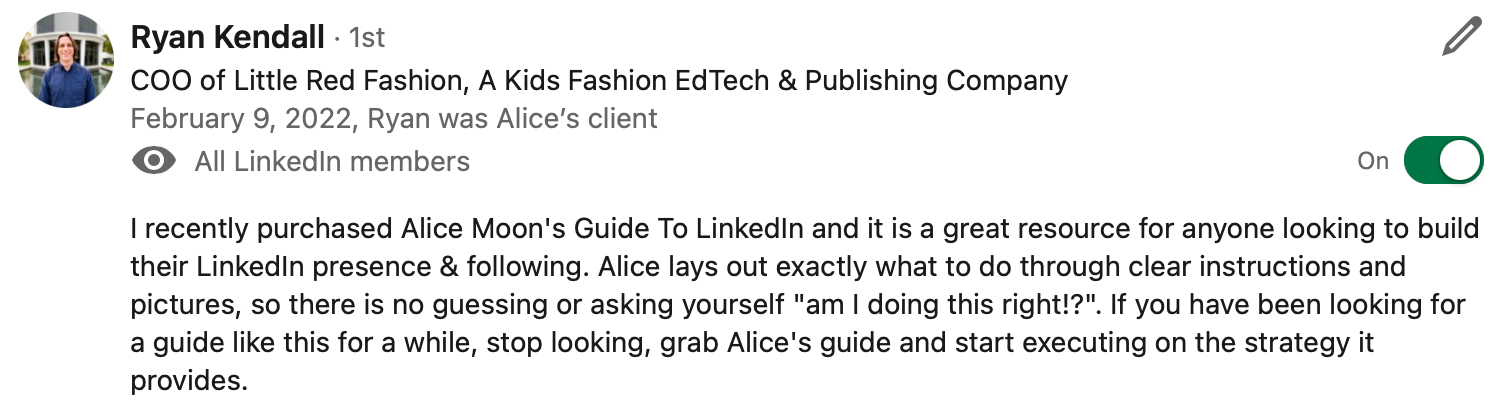
Task: Click the pencil edit icon
Action: [1460, 38]
